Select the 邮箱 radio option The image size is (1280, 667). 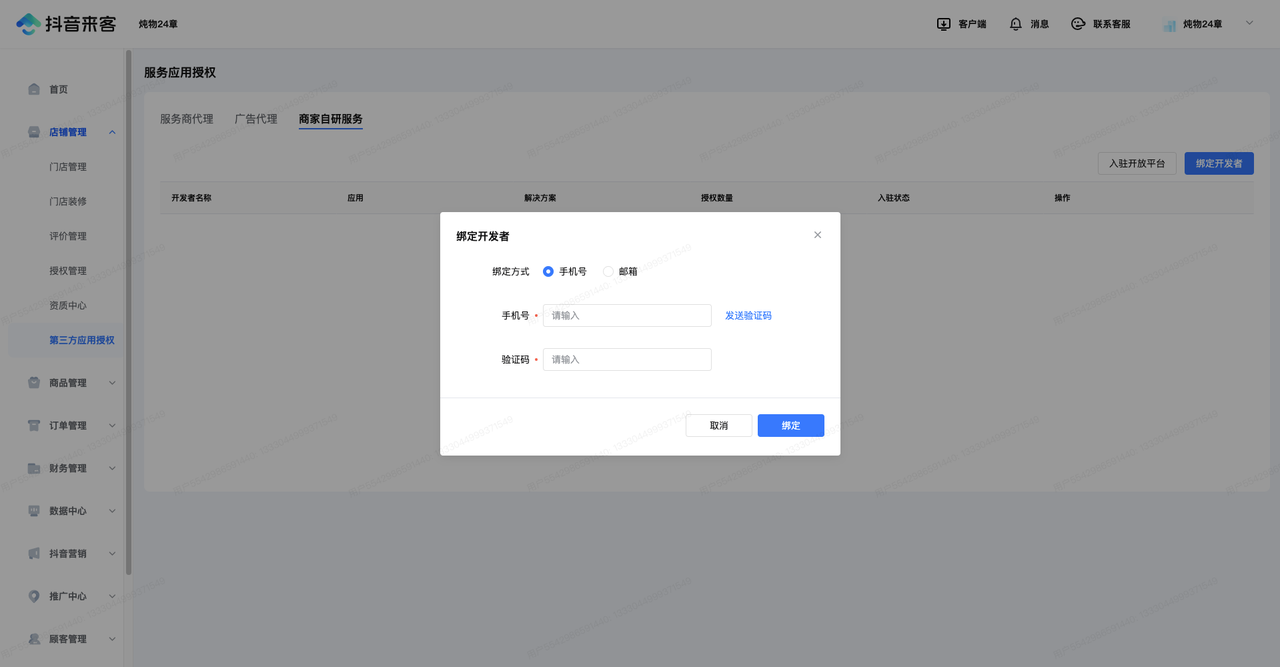pyautogui.click(x=608, y=271)
